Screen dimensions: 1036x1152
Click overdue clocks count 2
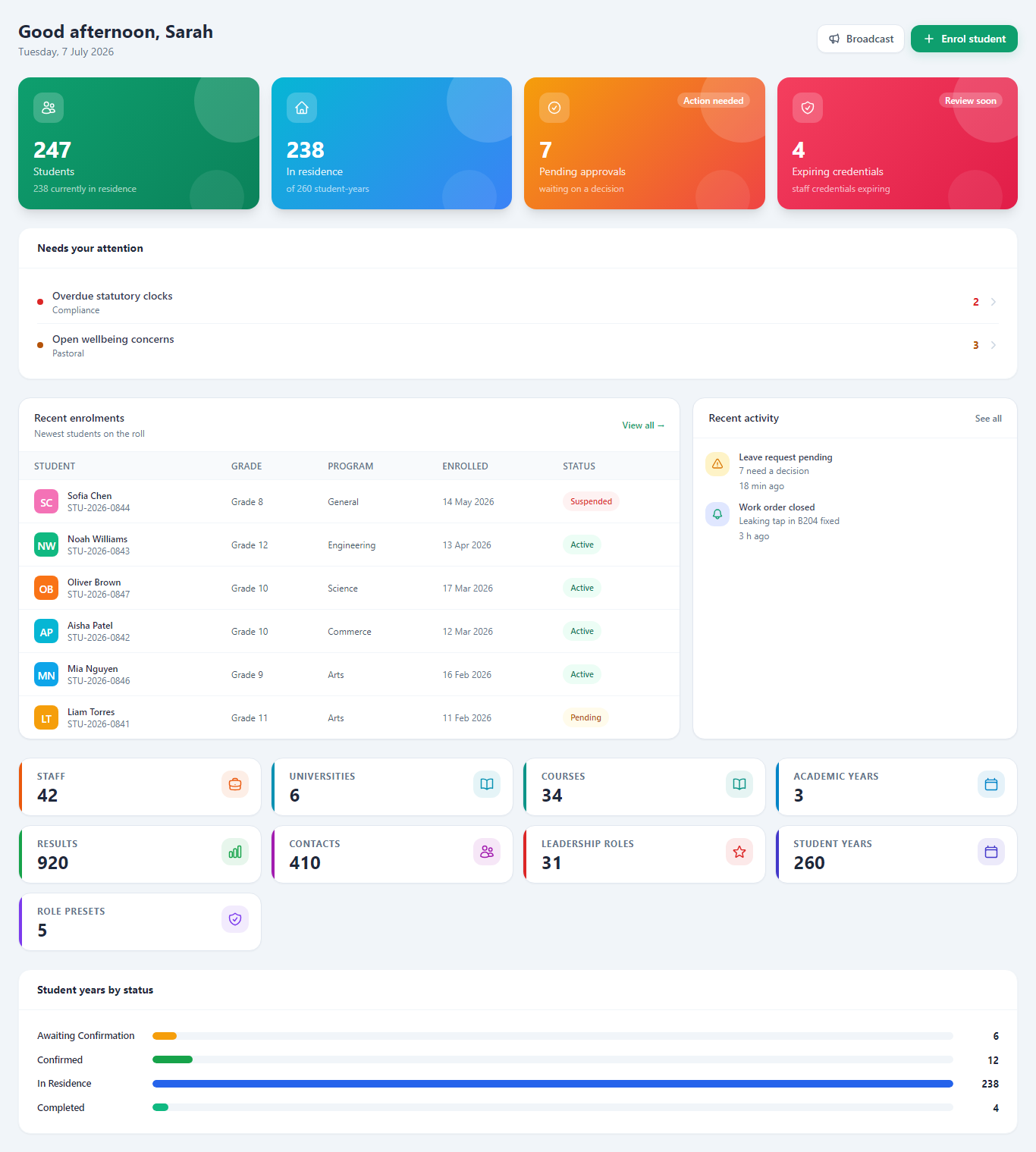(x=976, y=302)
